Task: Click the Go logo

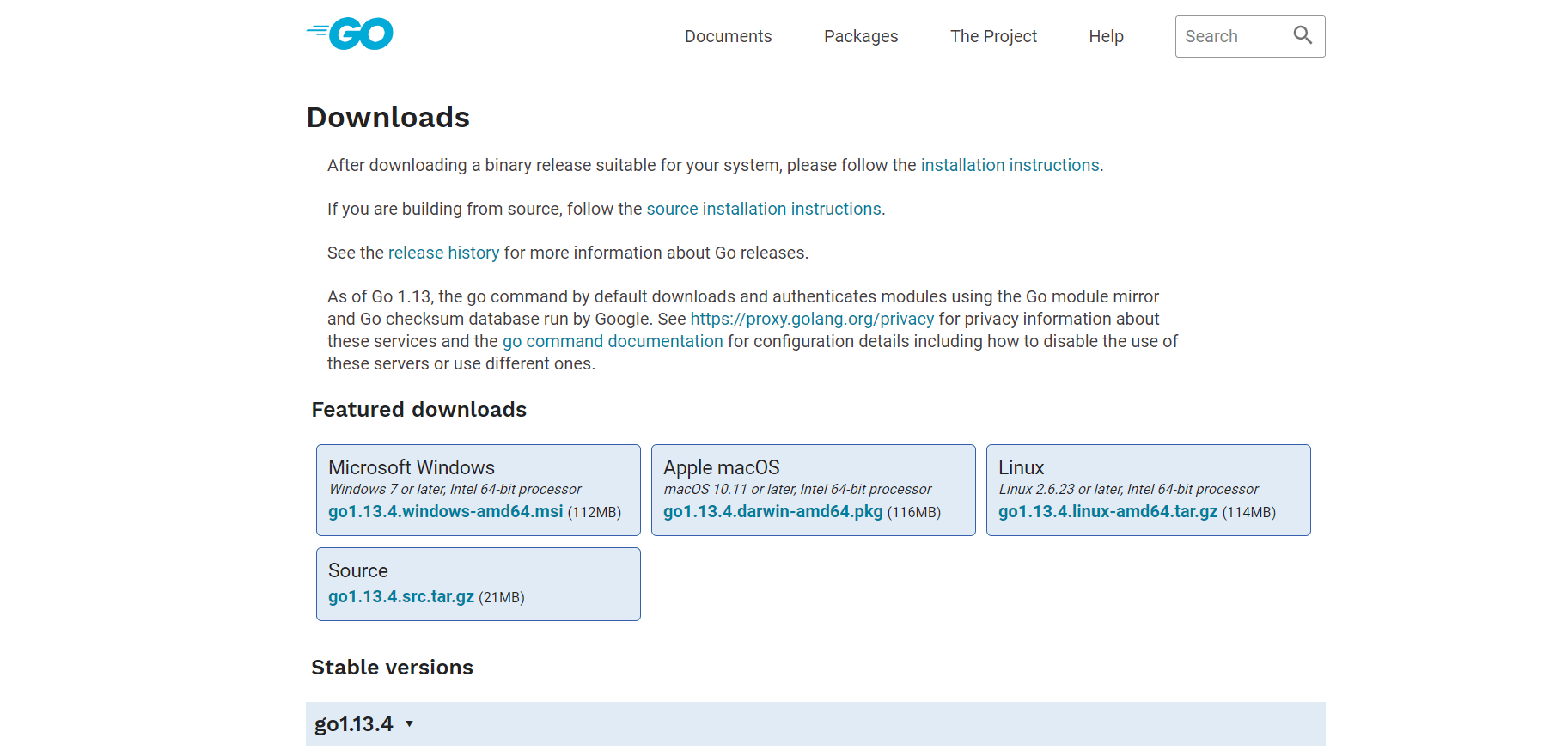Action: click(350, 34)
